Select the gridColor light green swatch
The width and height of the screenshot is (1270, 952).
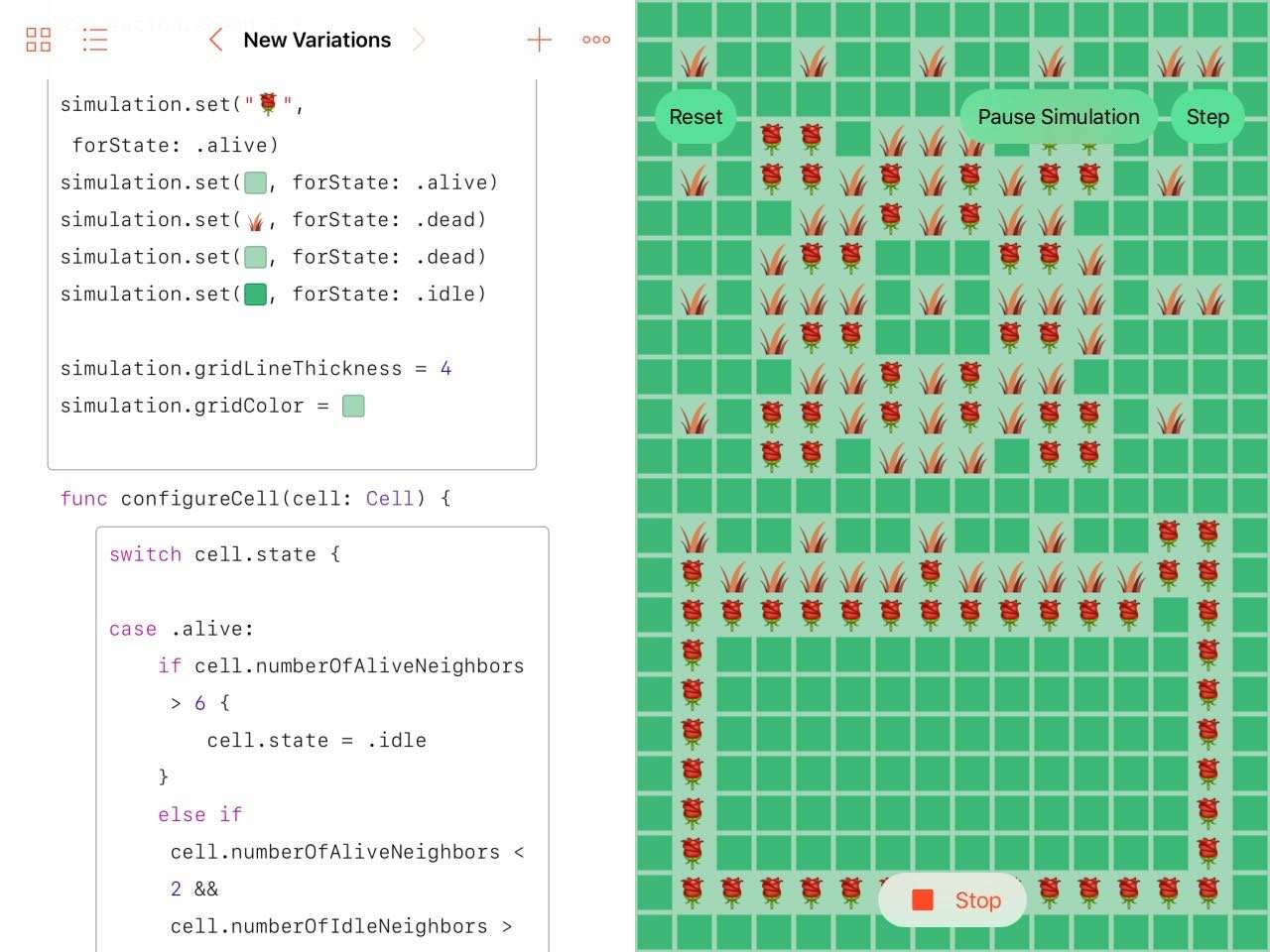(353, 406)
